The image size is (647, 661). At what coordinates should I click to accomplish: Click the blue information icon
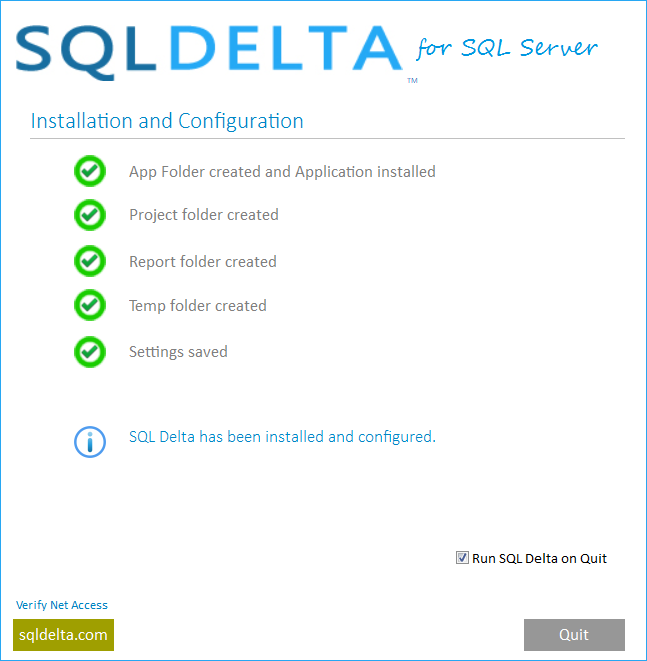click(x=90, y=441)
